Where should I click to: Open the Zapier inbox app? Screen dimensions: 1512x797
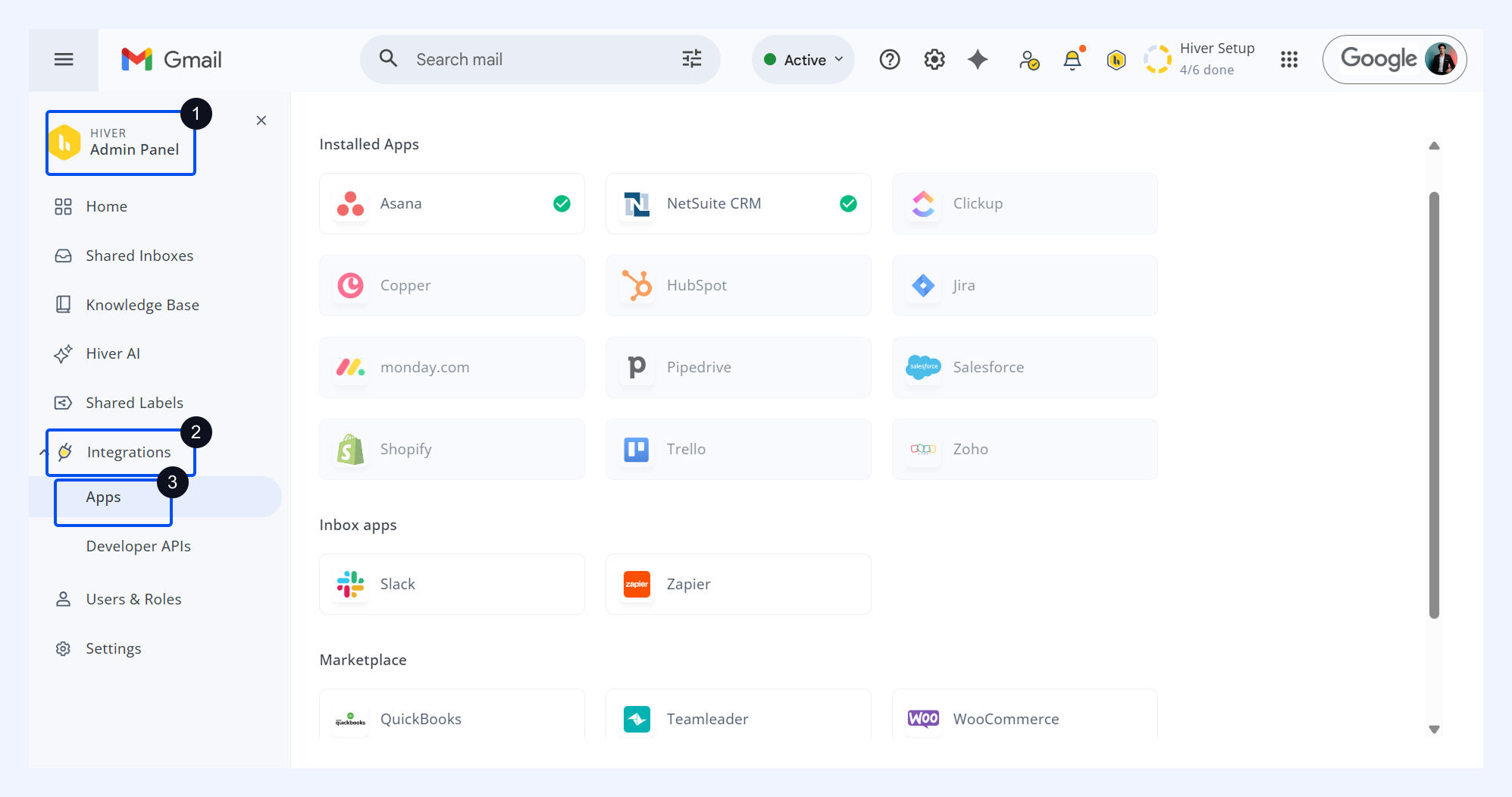click(738, 584)
